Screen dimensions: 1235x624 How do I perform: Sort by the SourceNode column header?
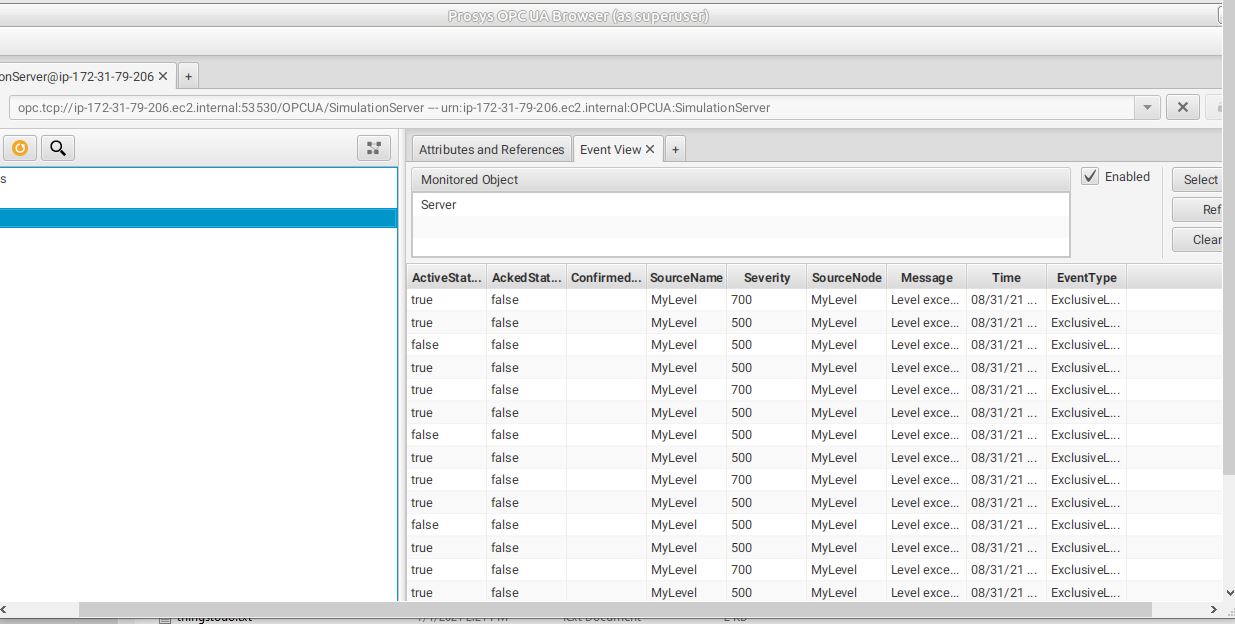[847, 278]
